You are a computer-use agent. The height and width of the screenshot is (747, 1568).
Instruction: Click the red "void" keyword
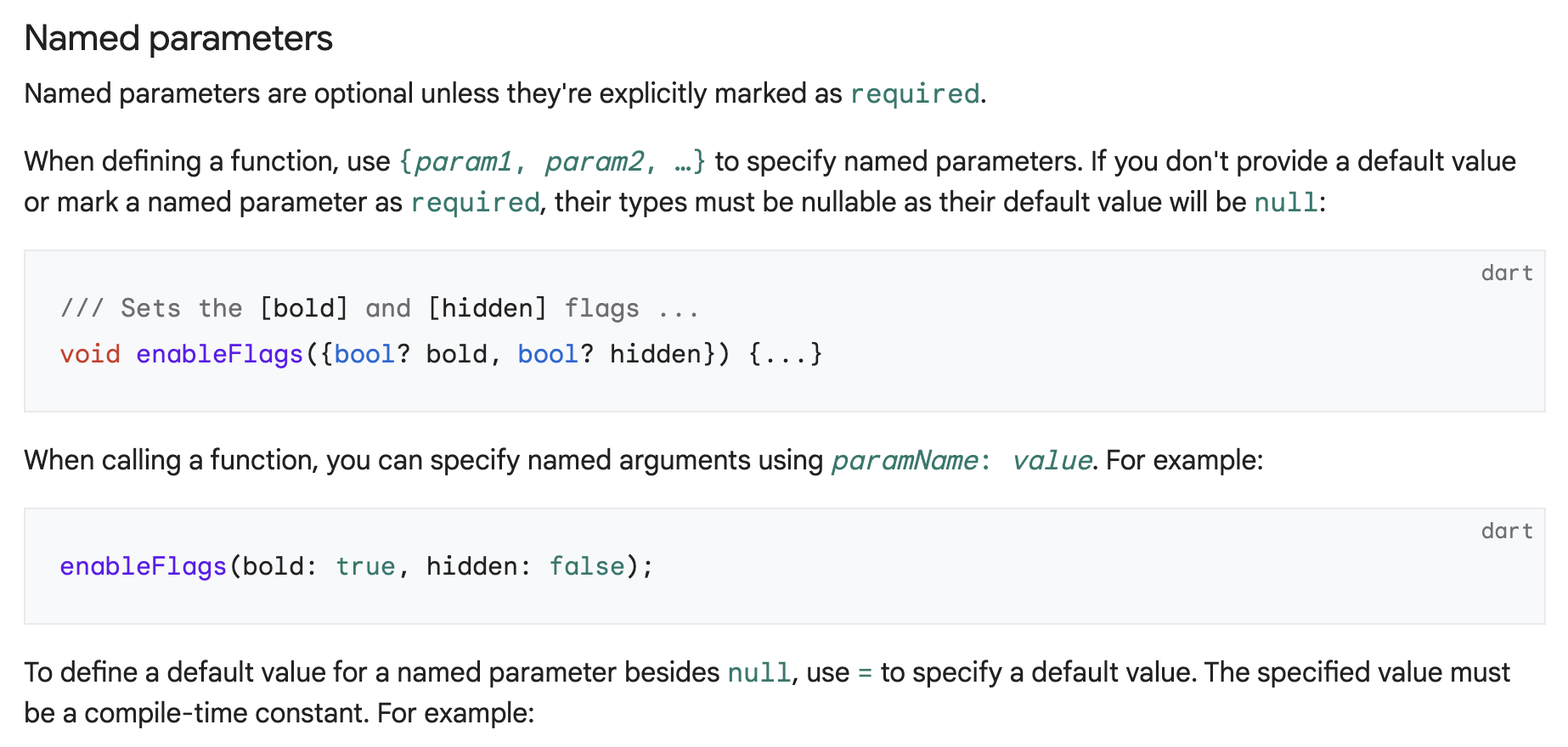click(90, 354)
